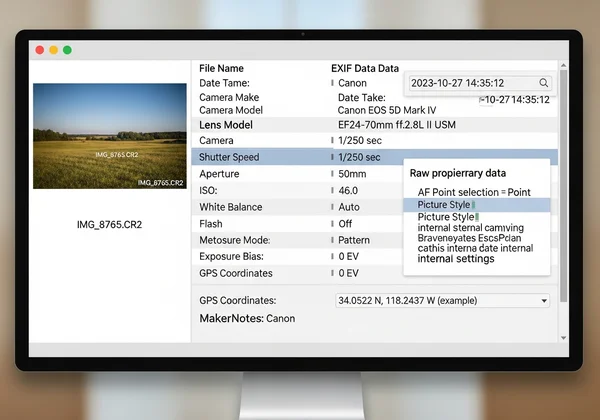Click the search magnifier icon
This screenshot has height=420, width=600.
tap(544, 83)
